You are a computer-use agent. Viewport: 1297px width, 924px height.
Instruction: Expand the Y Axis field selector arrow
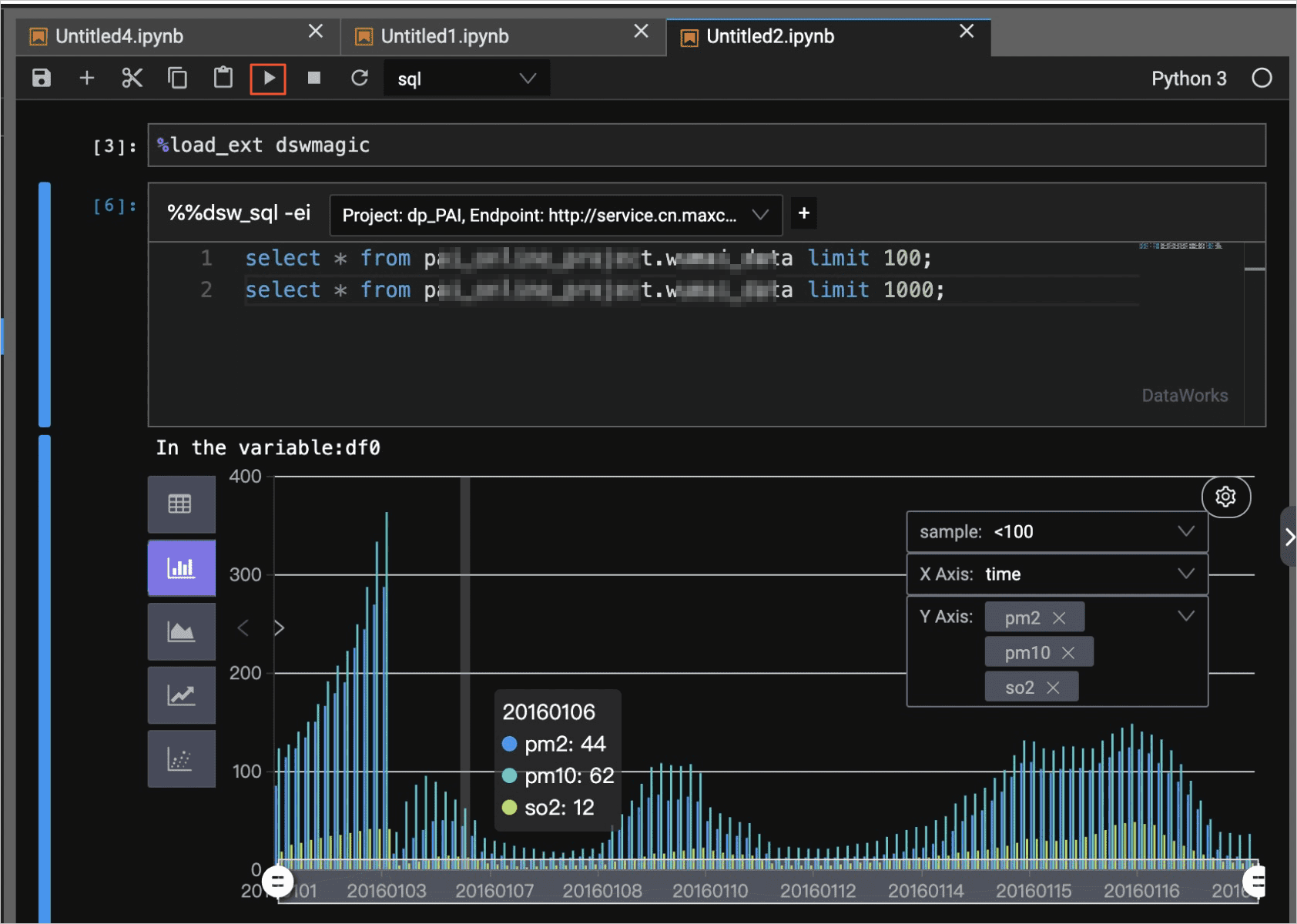click(1186, 616)
